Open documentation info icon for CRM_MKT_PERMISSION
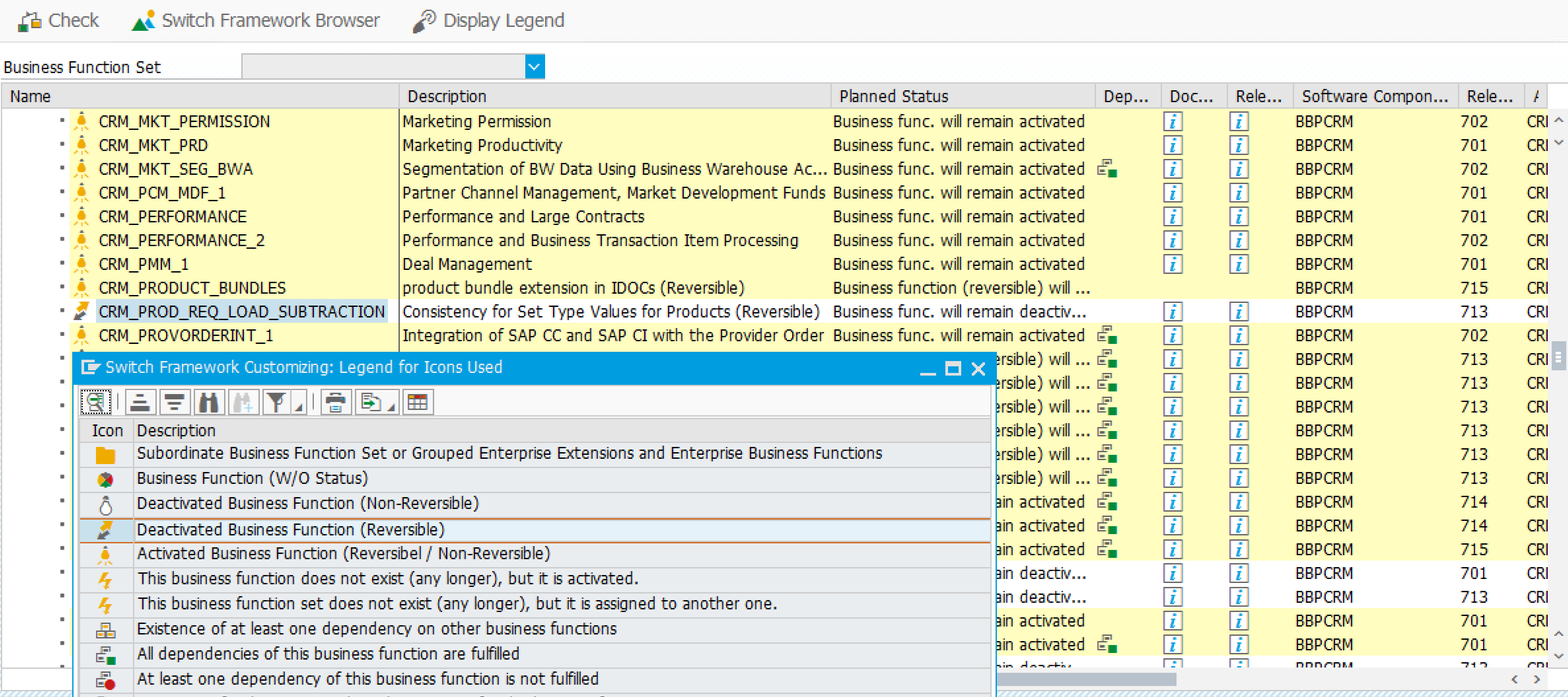1568x697 pixels. point(1172,122)
